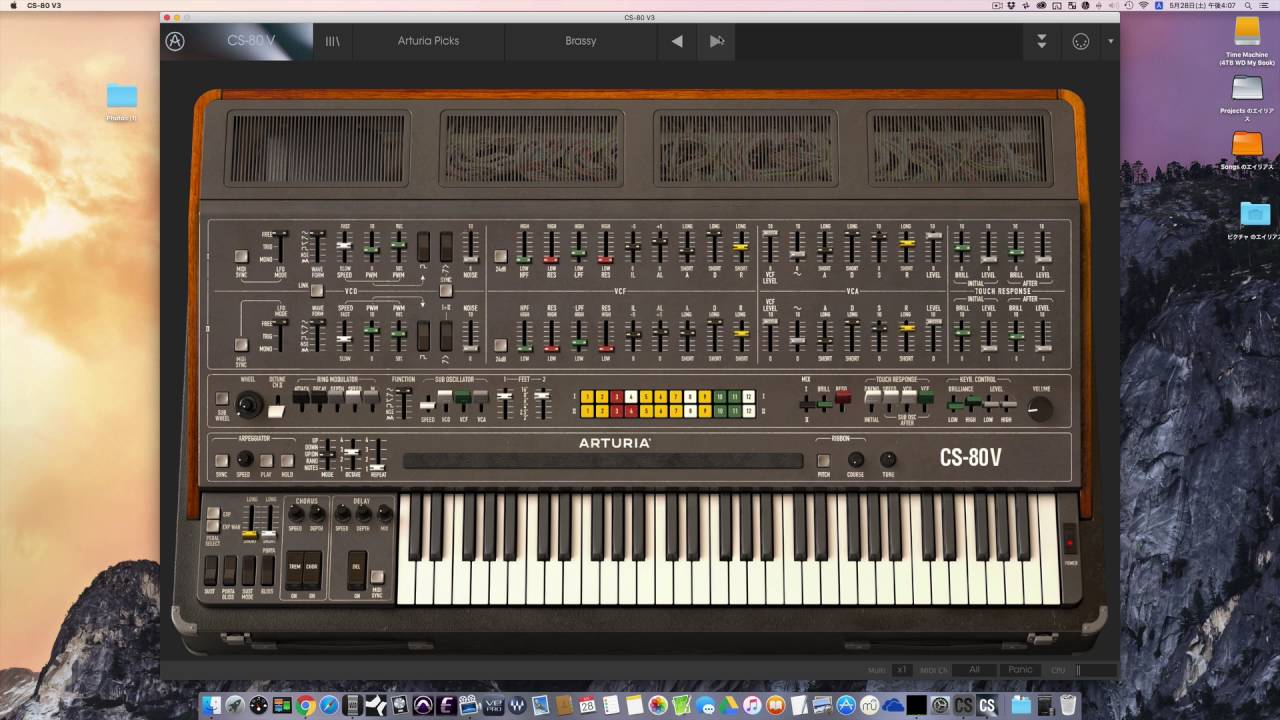Open the advanced panel double-chevron icon

[x=1041, y=41]
